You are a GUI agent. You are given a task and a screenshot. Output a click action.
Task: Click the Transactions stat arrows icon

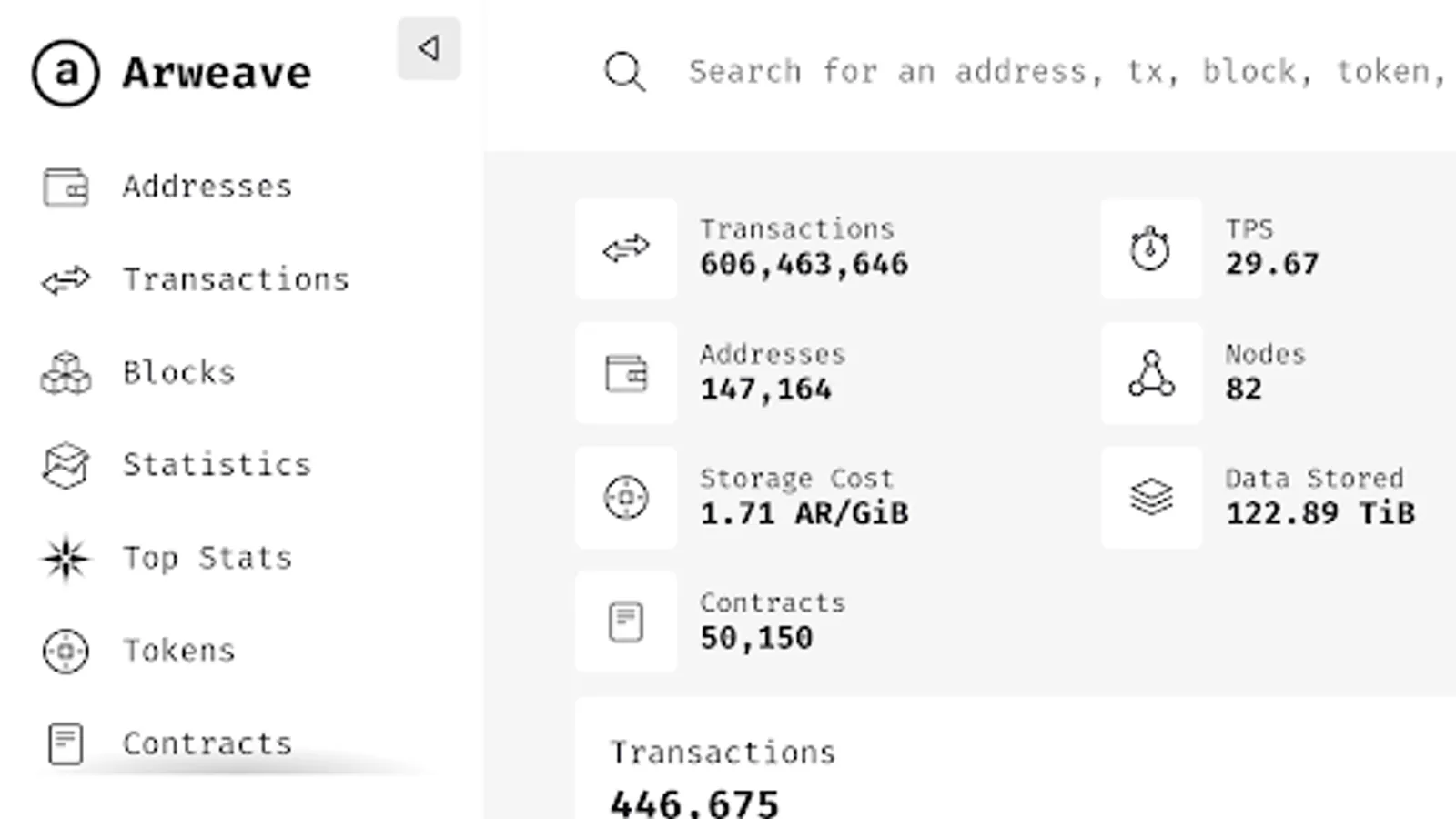[x=626, y=248]
